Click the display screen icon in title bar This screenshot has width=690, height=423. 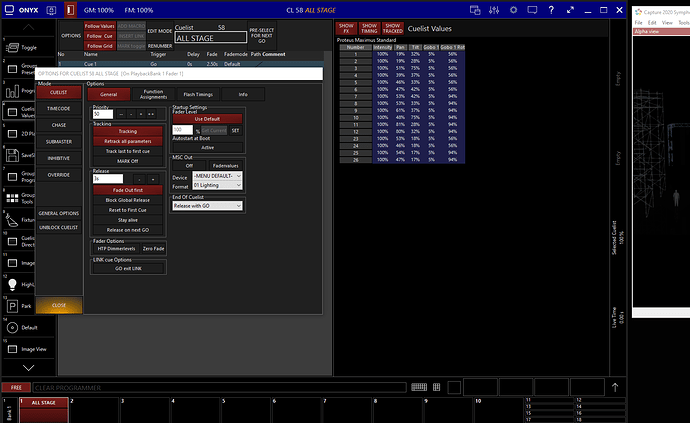click(x=532, y=10)
